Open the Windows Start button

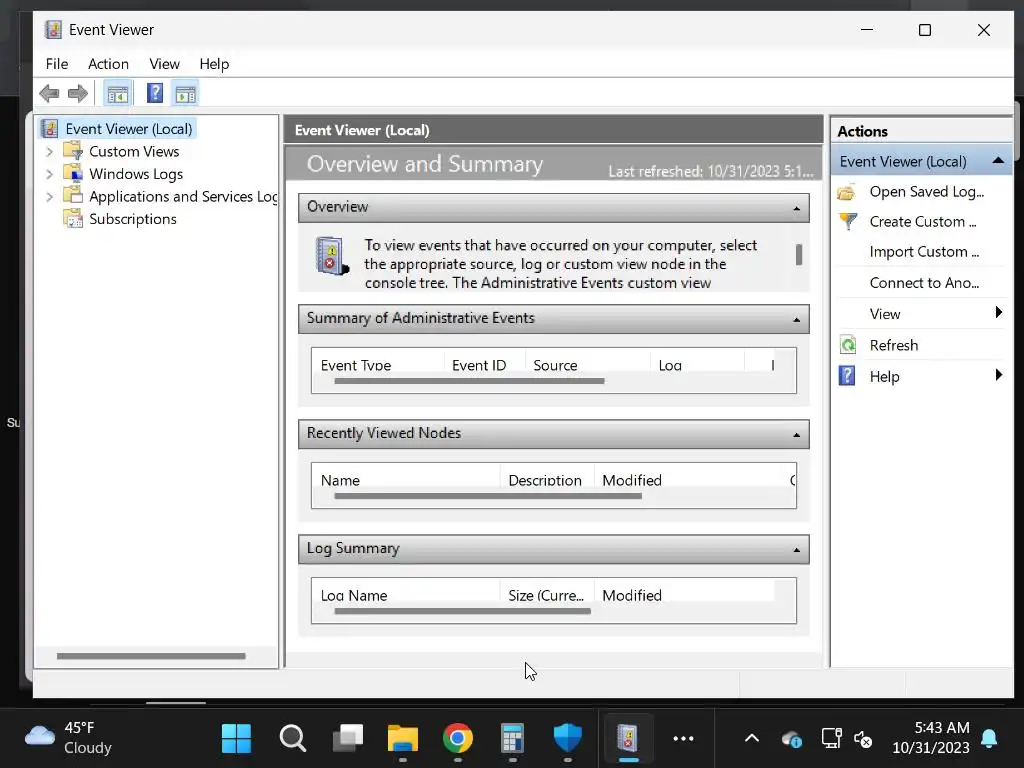pos(236,739)
